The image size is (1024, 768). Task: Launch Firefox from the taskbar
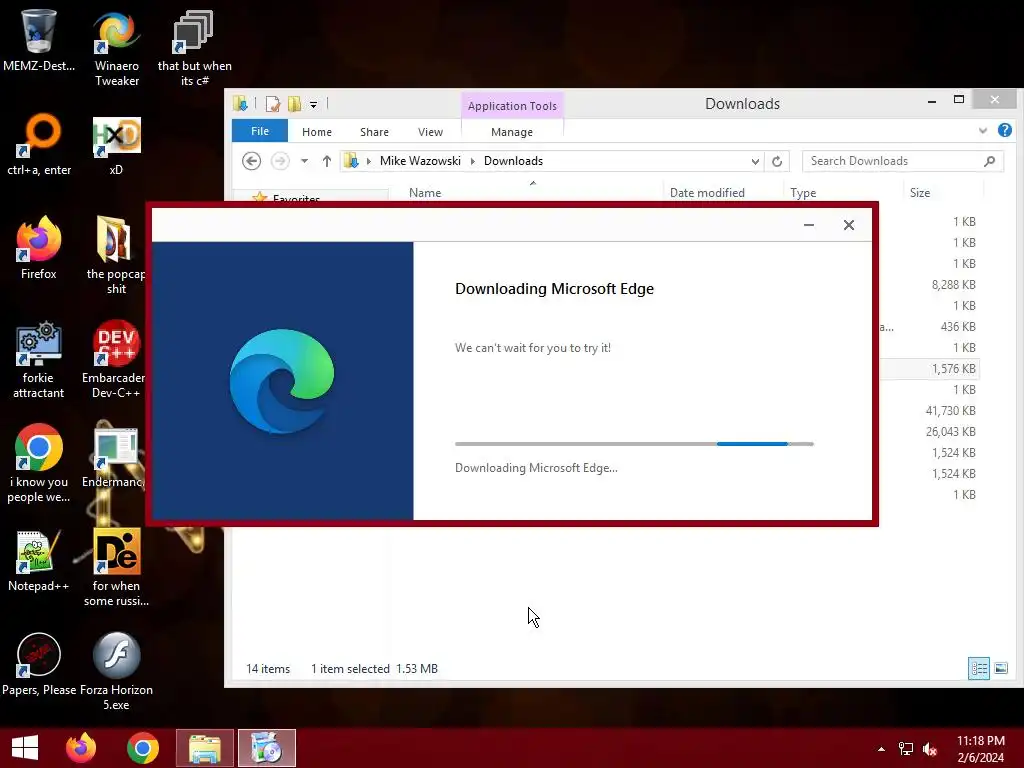(x=81, y=748)
